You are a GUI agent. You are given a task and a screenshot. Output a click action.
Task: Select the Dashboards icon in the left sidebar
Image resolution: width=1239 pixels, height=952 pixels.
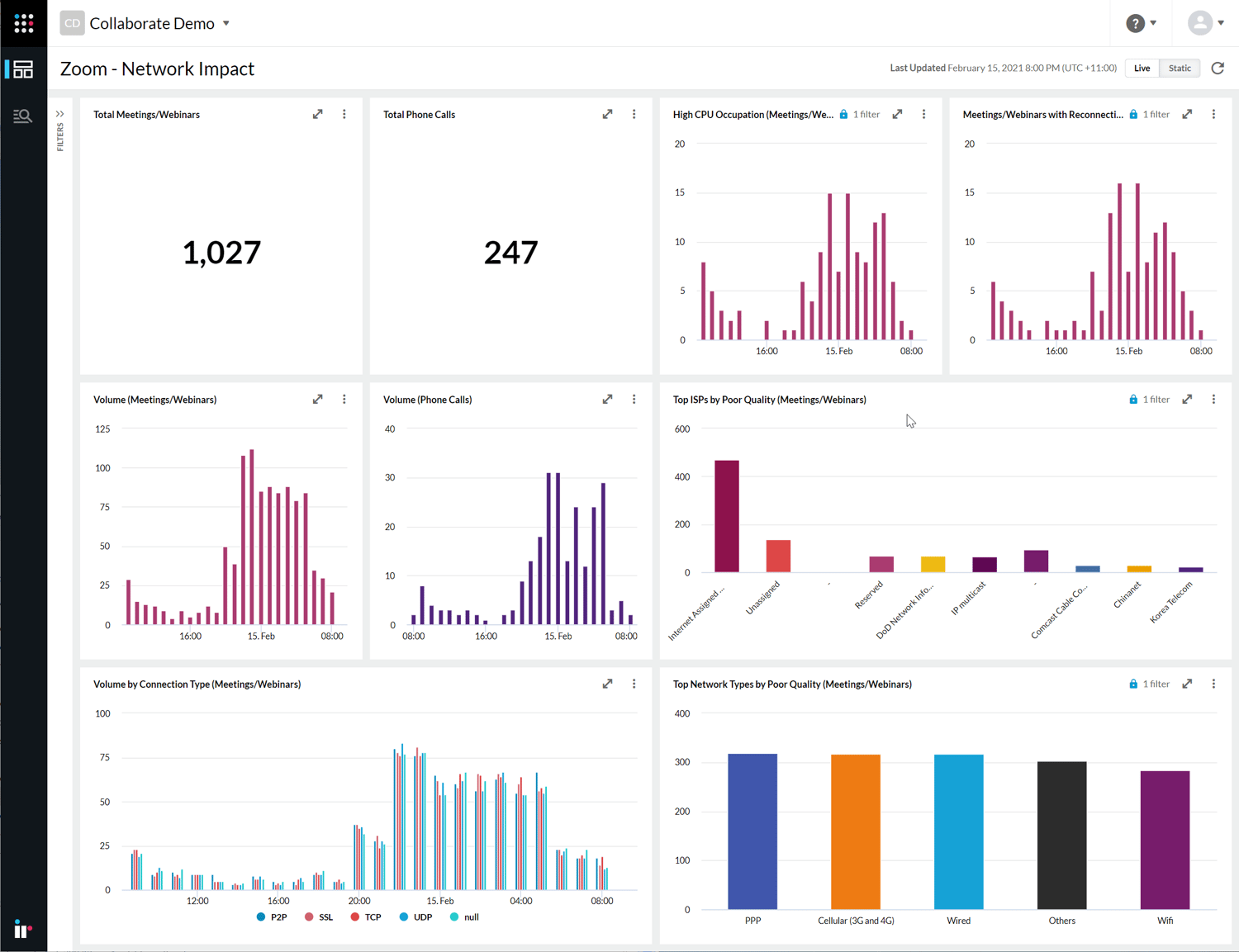pyautogui.click(x=23, y=69)
